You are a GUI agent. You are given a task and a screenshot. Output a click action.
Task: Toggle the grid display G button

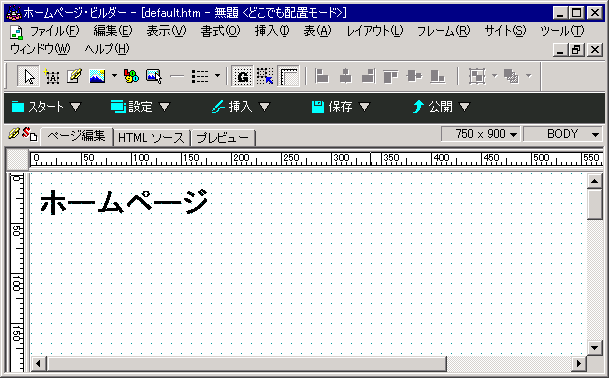243,76
